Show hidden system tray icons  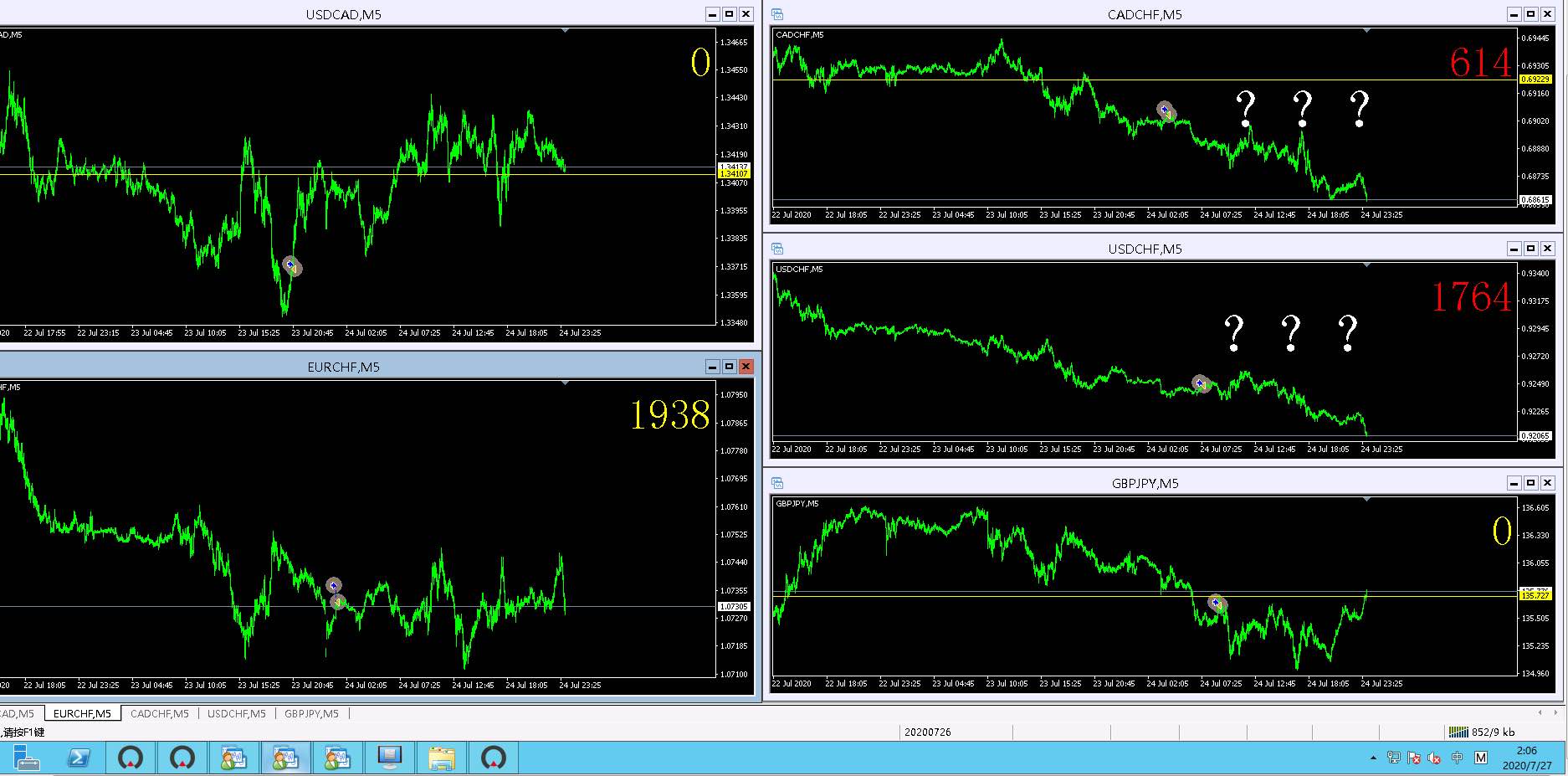[x=1373, y=758]
